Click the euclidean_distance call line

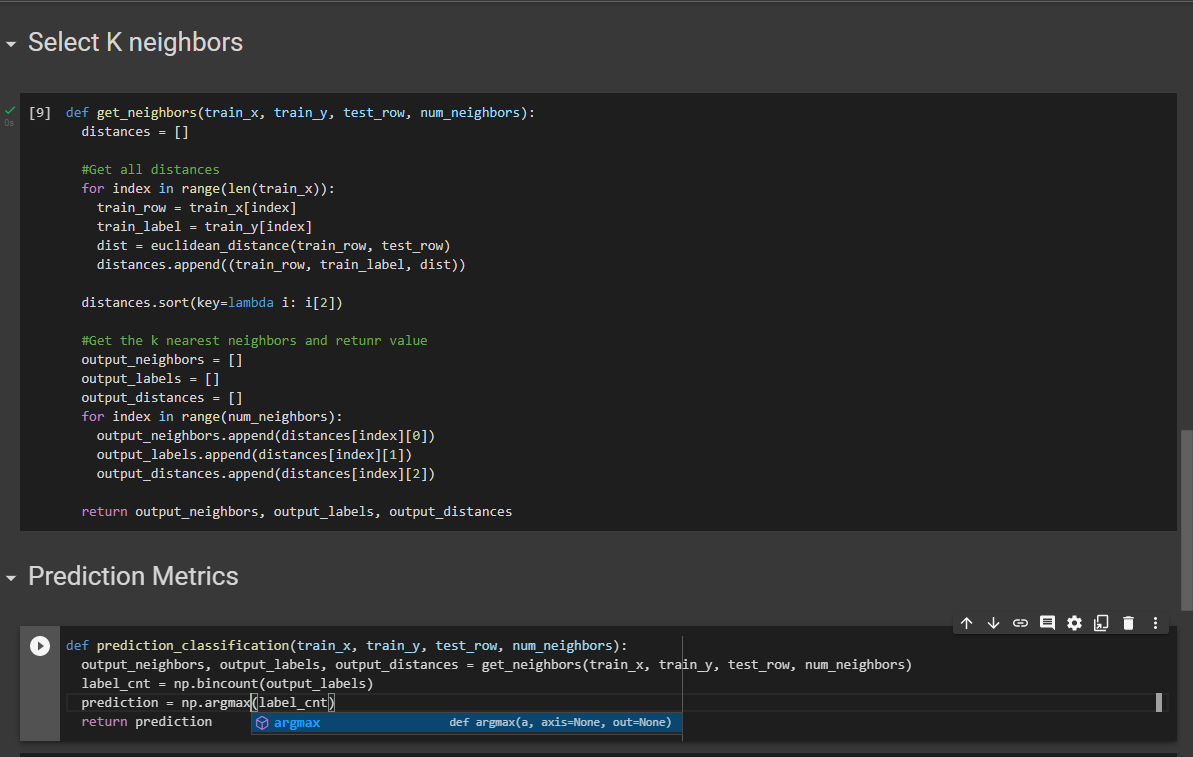pos(273,246)
